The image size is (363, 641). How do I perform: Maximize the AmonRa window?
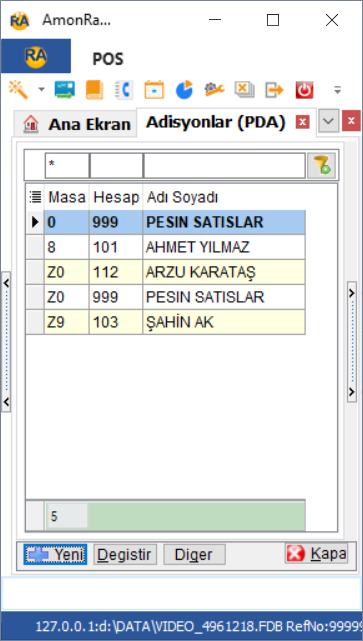click(x=273, y=20)
